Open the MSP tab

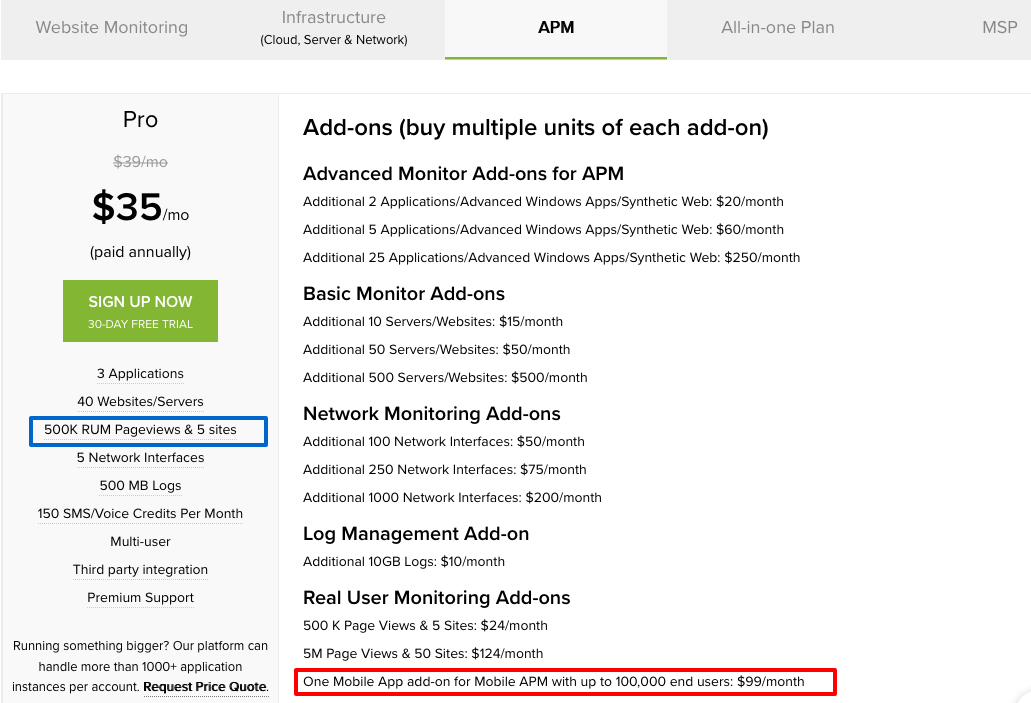point(999,27)
